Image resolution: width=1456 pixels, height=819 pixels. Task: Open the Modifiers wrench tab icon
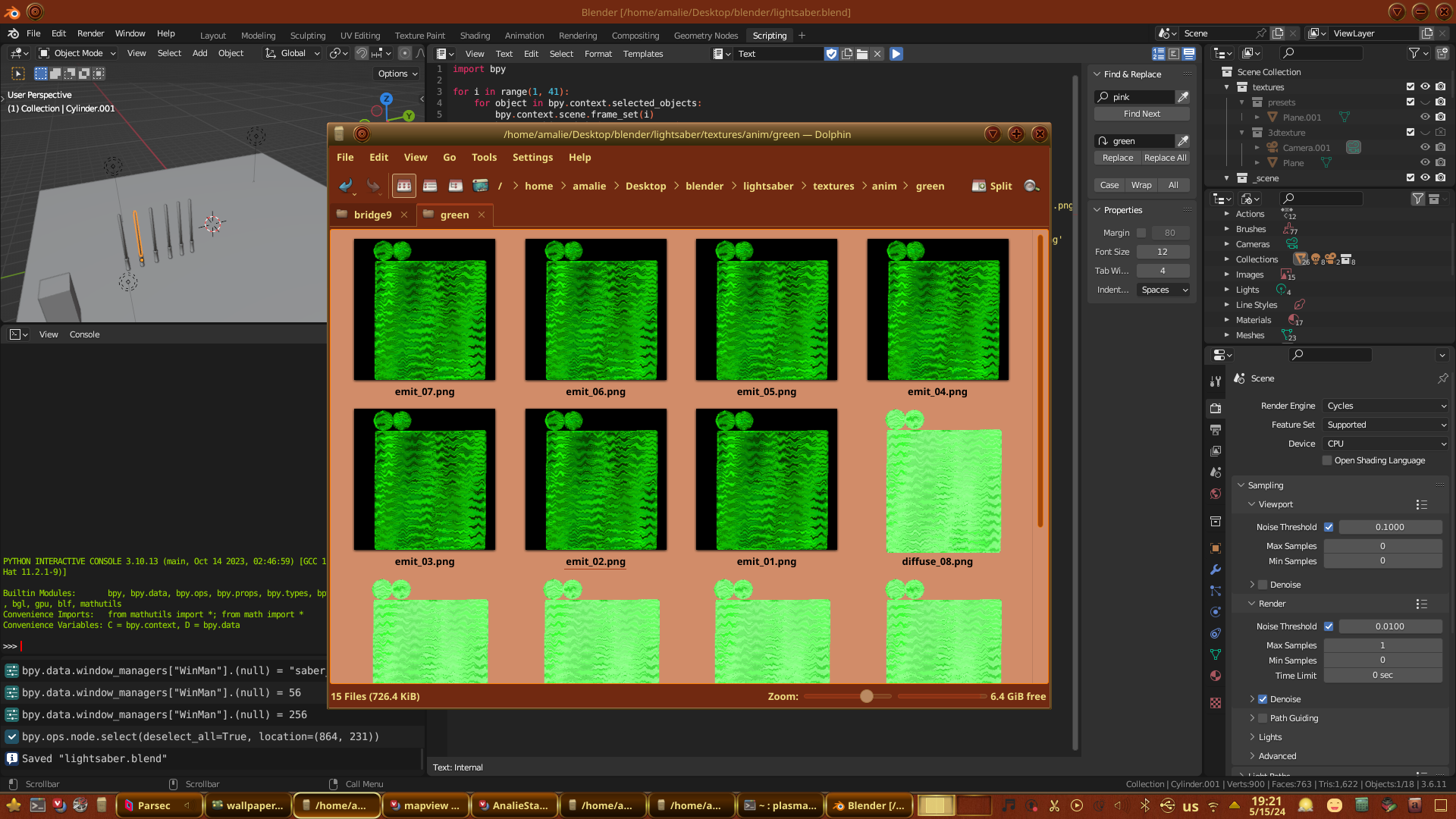(1216, 570)
